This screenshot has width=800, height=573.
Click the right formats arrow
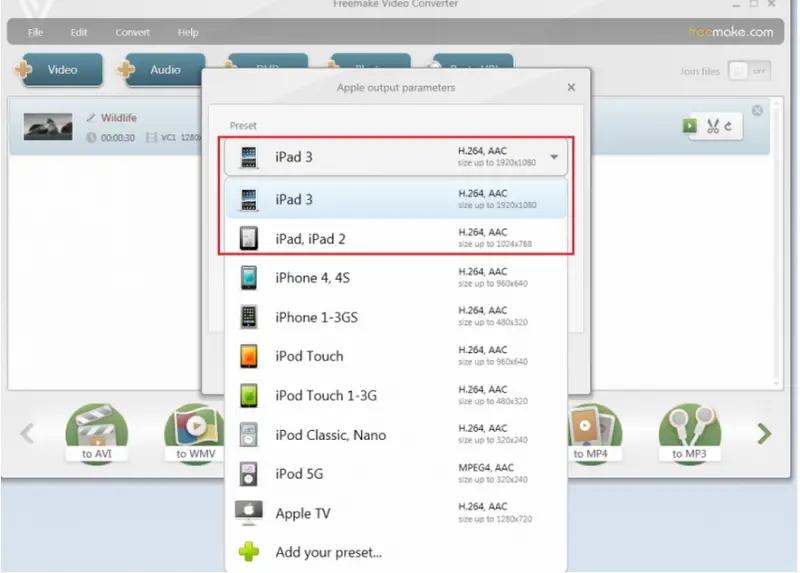click(x=764, y=434)
